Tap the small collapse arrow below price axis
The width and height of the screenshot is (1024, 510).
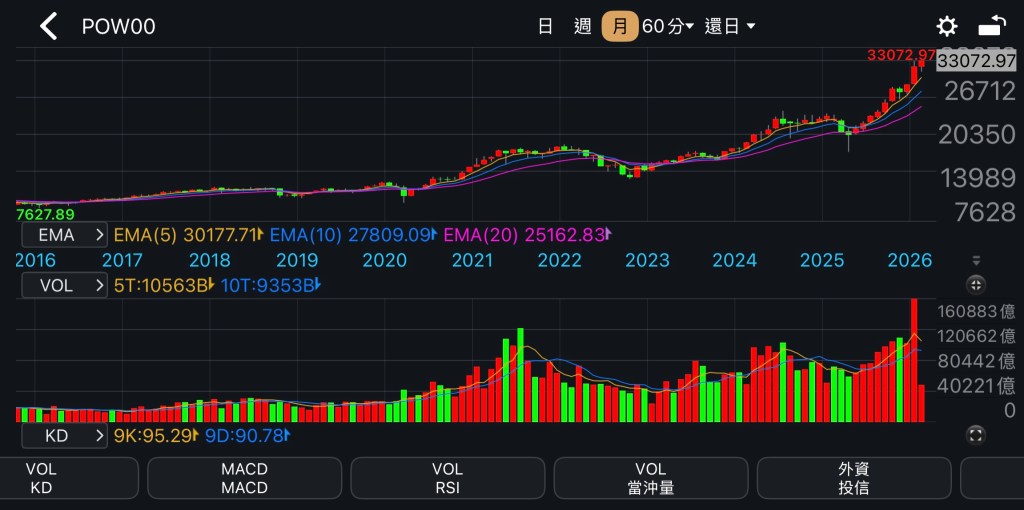pyautogui.click(x=977, y=261)
